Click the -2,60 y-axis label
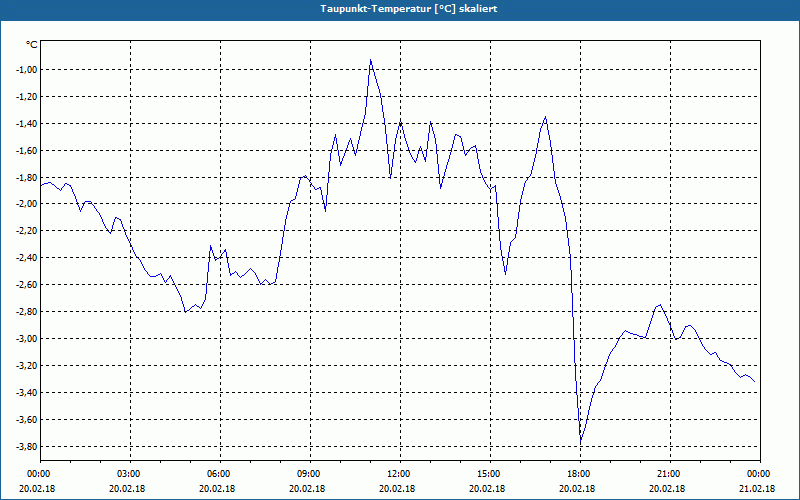Image resolution: width=800 pixels, height=500 pixels. pyautogui.click(x=27, y=285)
